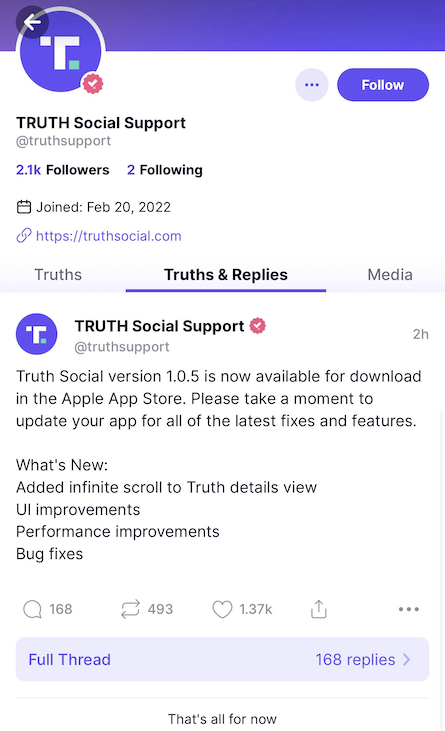Open the profile options three-dot menu
The height and width of the screenshot is (731, 445).
point(312,85)
